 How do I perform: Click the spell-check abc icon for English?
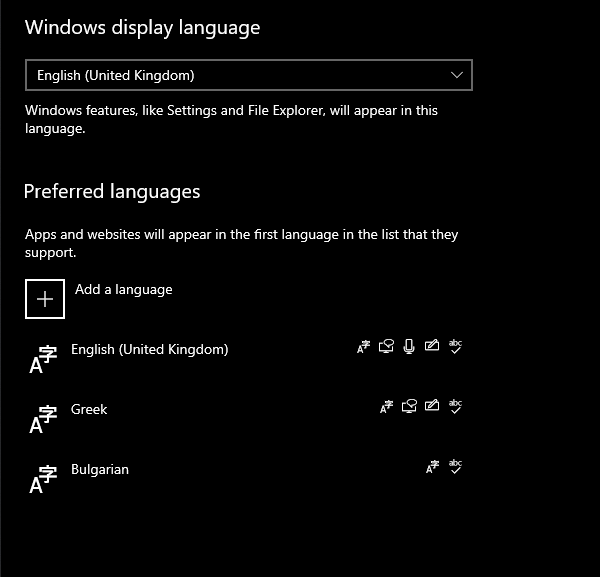point(456,347)
